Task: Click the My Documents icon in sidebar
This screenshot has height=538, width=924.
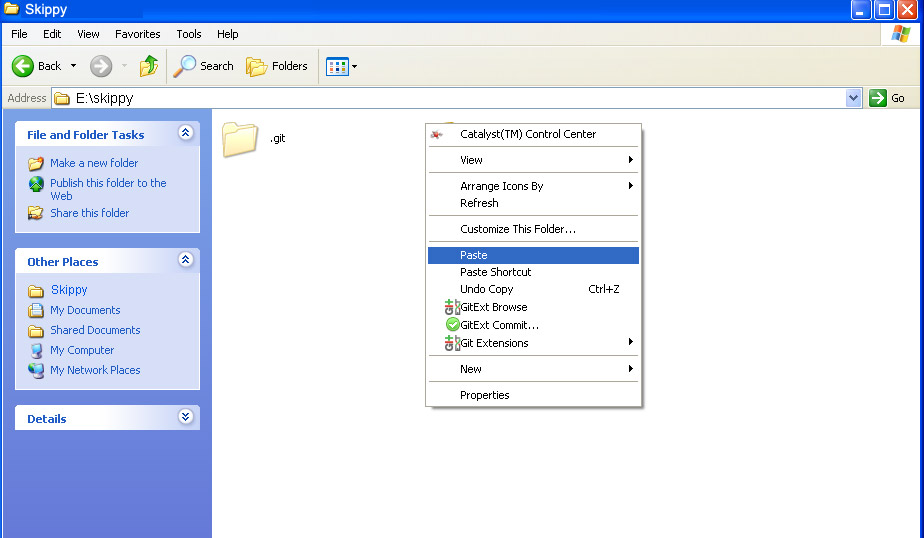Action: tap(36, 310)
